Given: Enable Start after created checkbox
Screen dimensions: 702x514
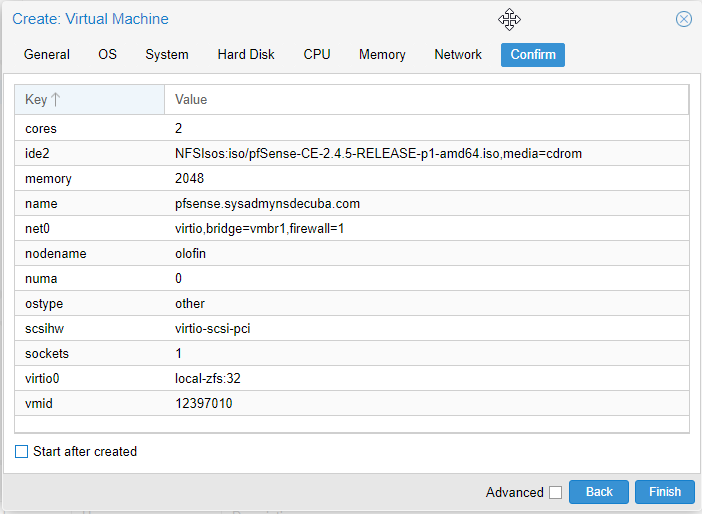Looking at the screenshot, I should pyautogui.click(x=21, y=451).
